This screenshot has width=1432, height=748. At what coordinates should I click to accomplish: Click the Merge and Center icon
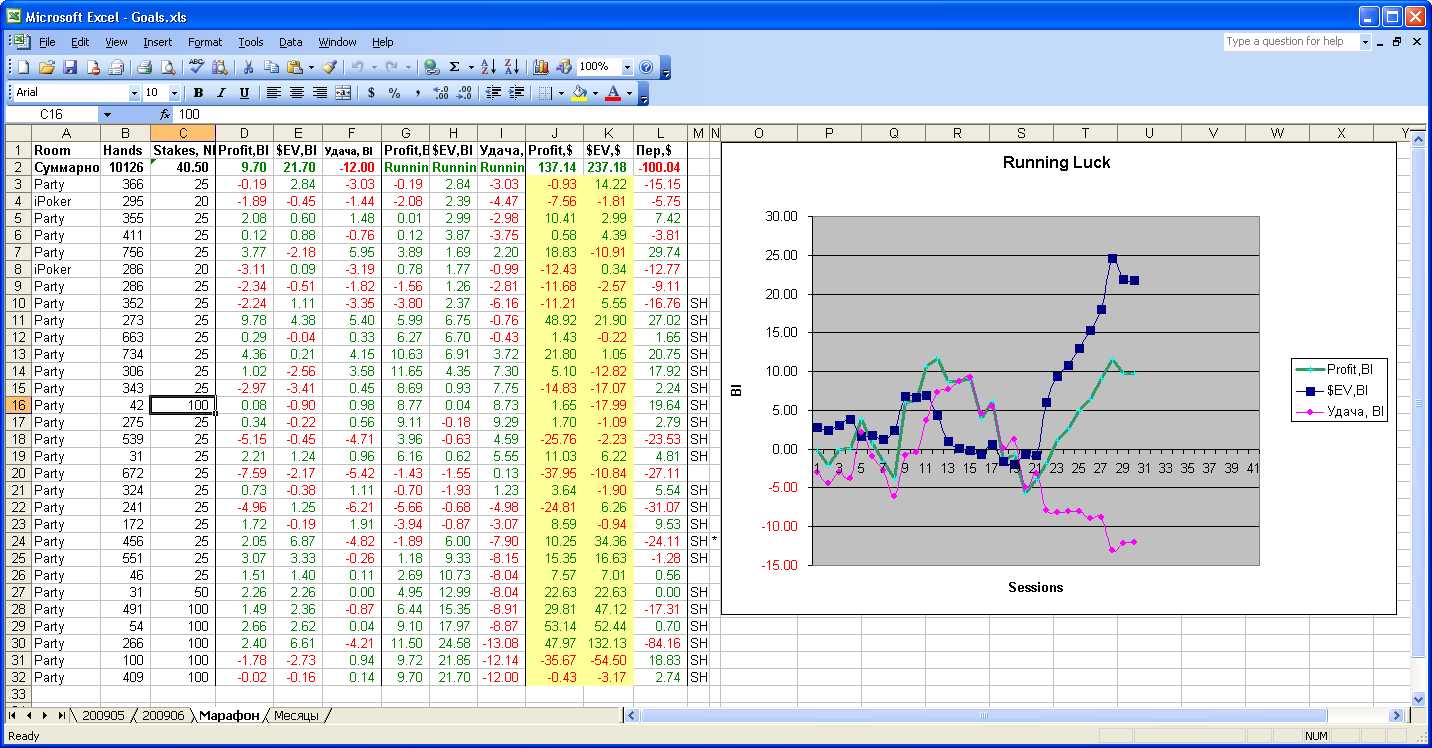[x=343, y=93]
